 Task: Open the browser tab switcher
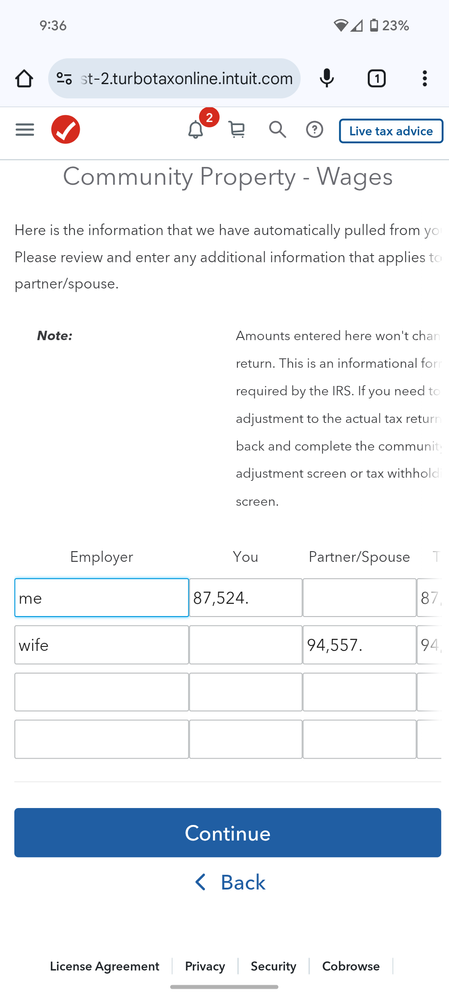coord(376,79)
